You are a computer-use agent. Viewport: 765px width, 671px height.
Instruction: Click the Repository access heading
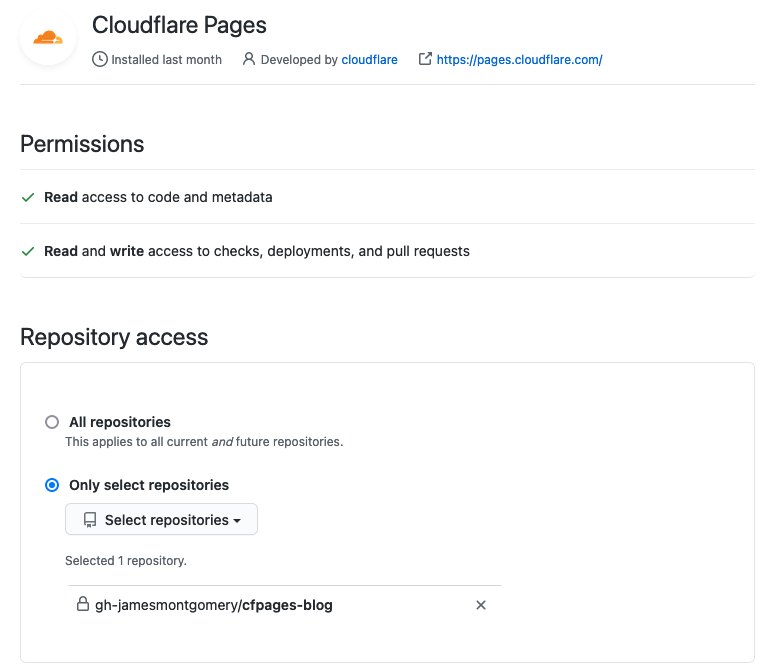[x=114, y=337]
